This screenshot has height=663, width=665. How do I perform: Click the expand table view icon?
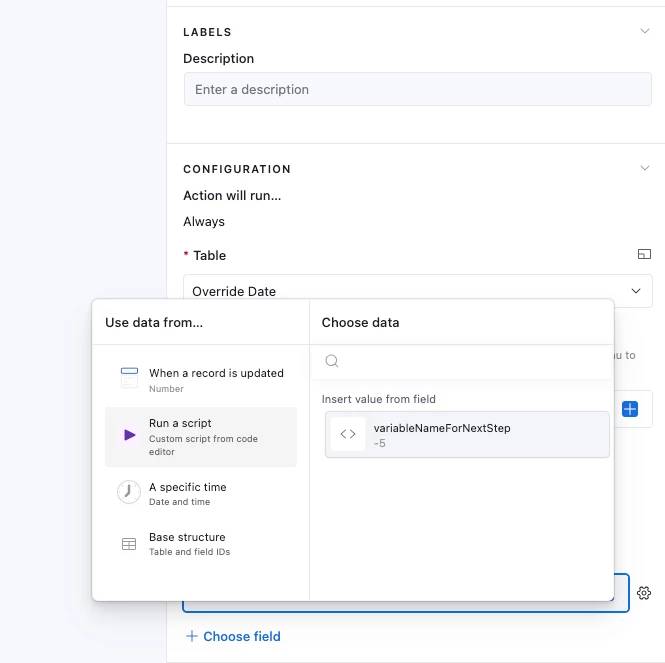pos(644,254)
